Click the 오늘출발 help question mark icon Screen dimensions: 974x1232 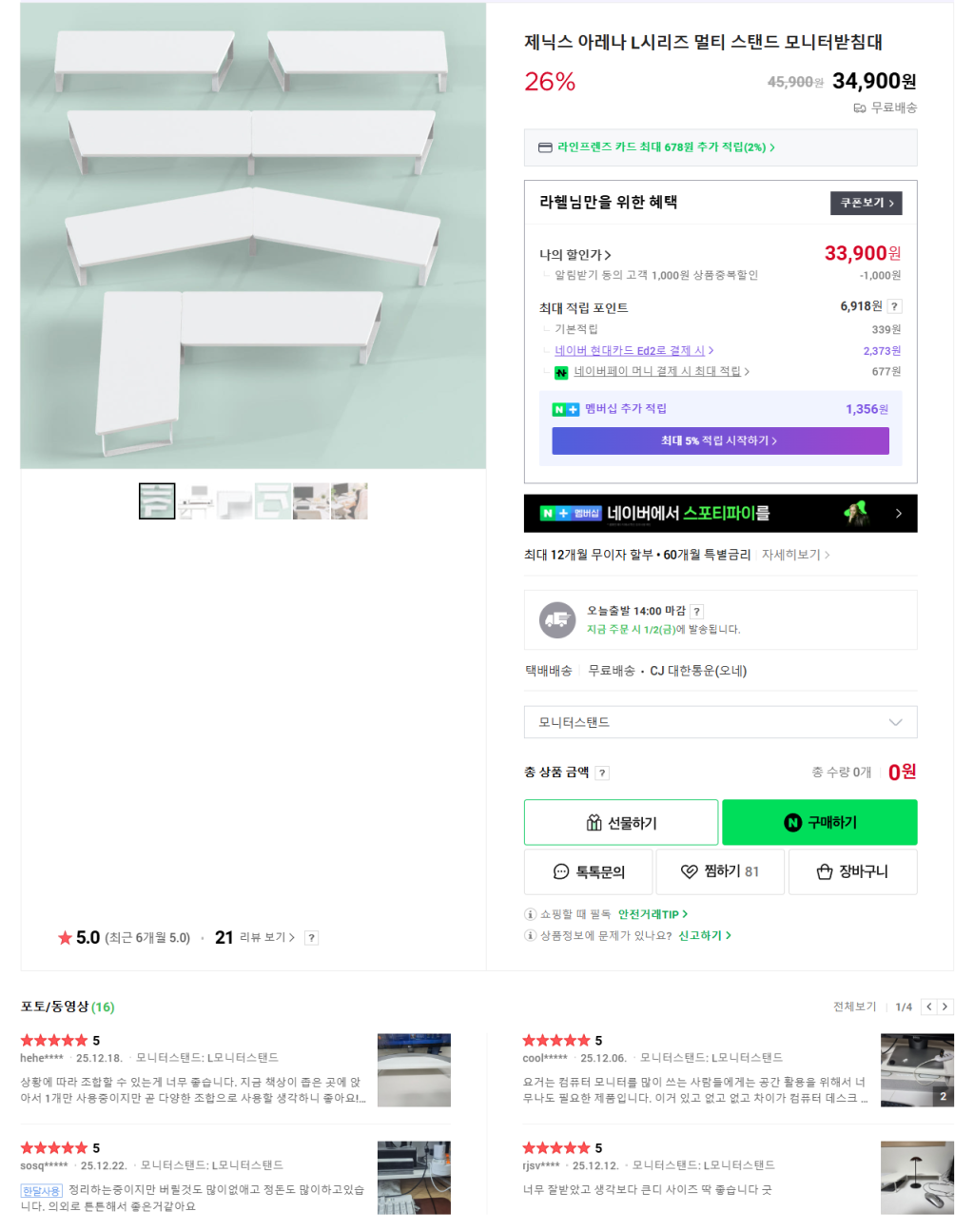pos(696,612)
